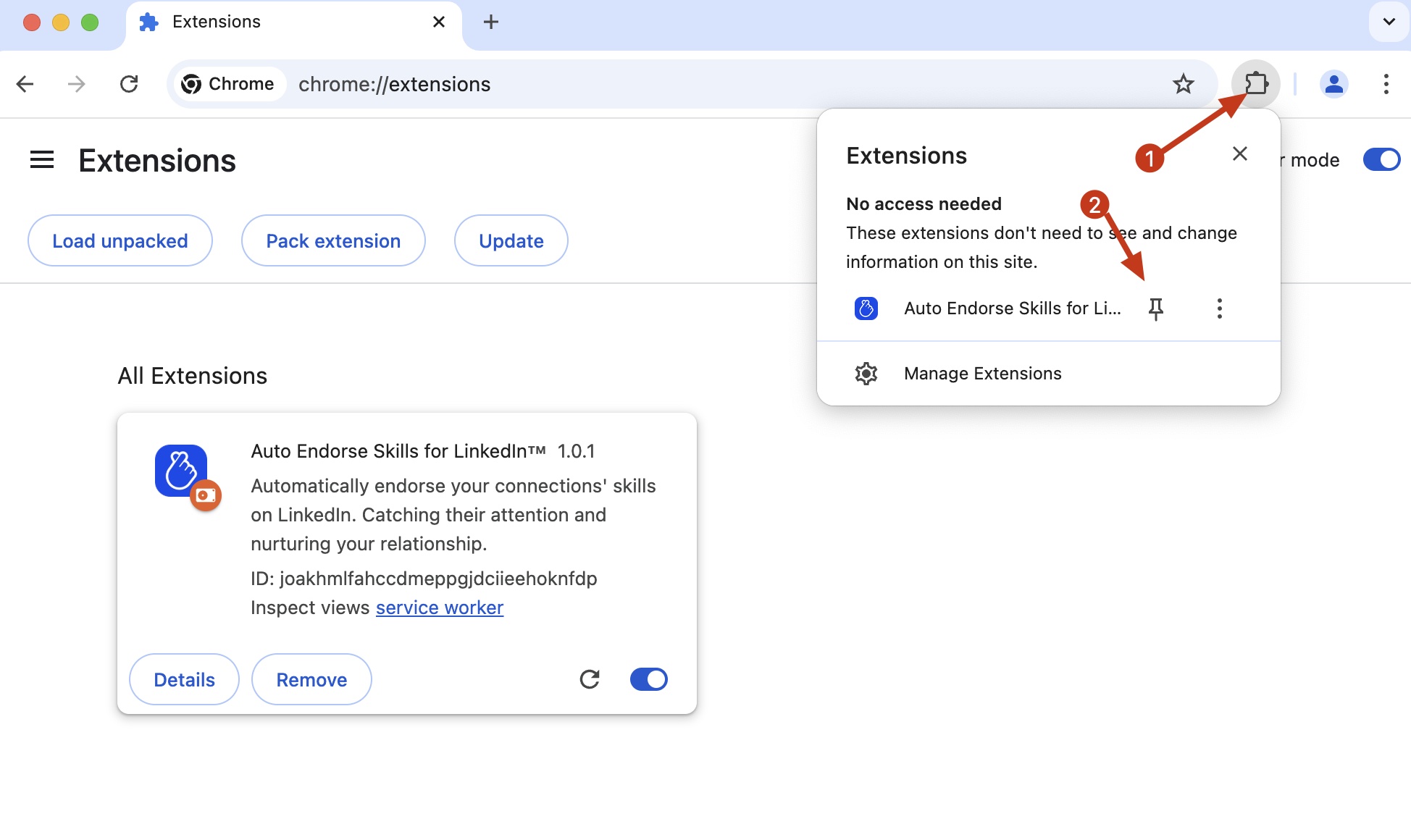Open the three-dot menu for Auto Endorse Skills

point(1219,308)
